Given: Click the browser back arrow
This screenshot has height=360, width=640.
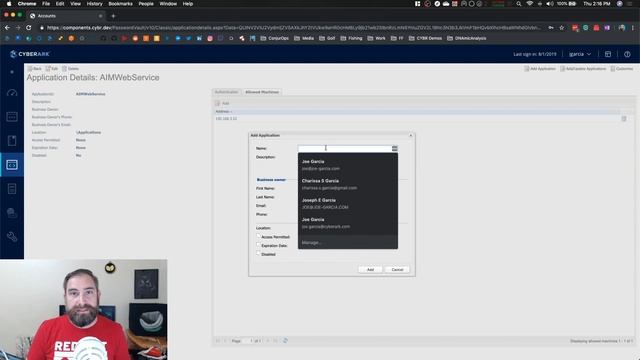Looking at the screenshot, I should [7, 27].
